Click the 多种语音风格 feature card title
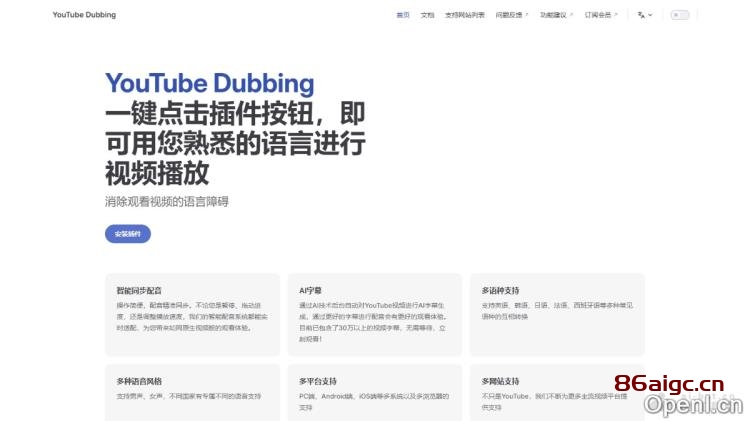 click(x=139, y=381)
